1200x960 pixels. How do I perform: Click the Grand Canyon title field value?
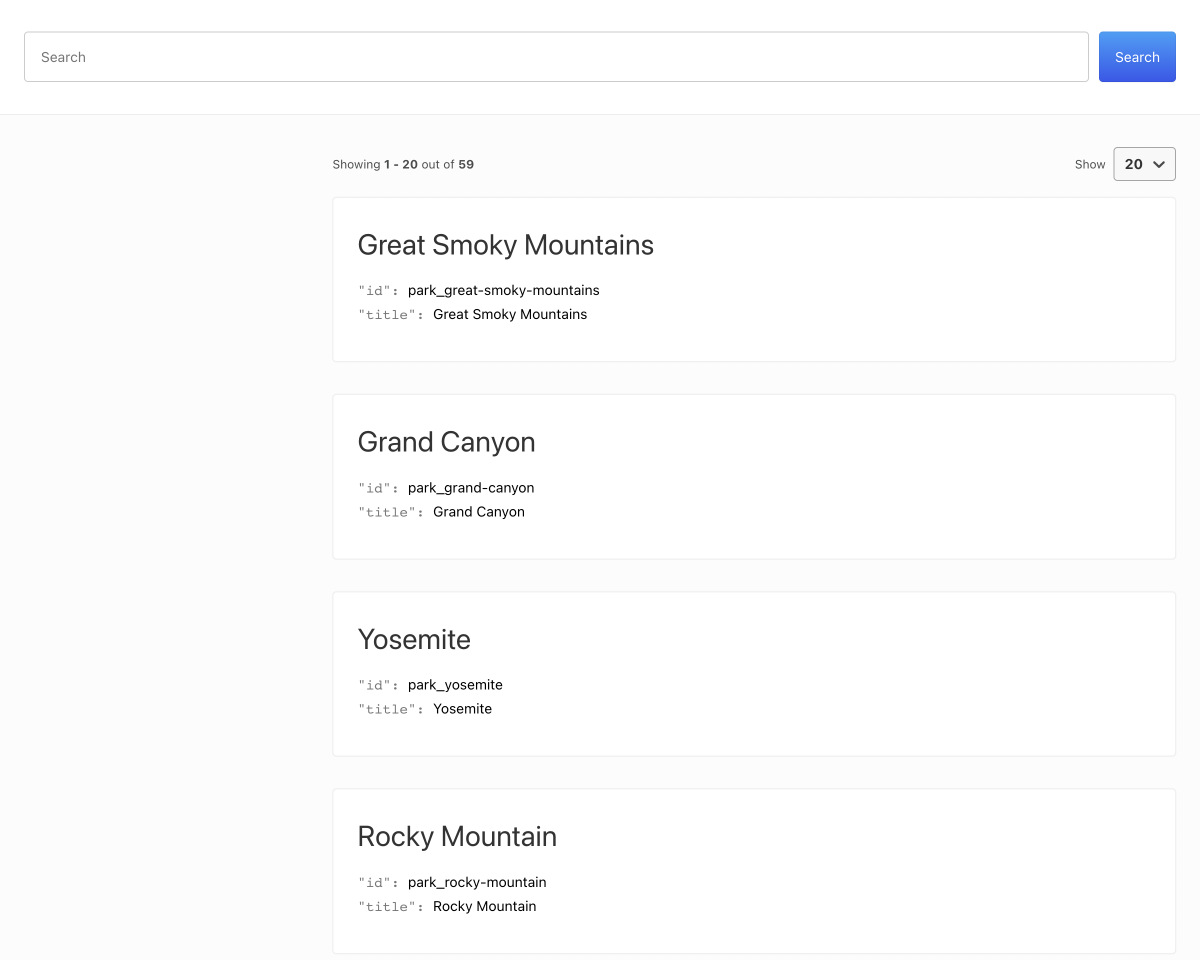coord(478,512)
